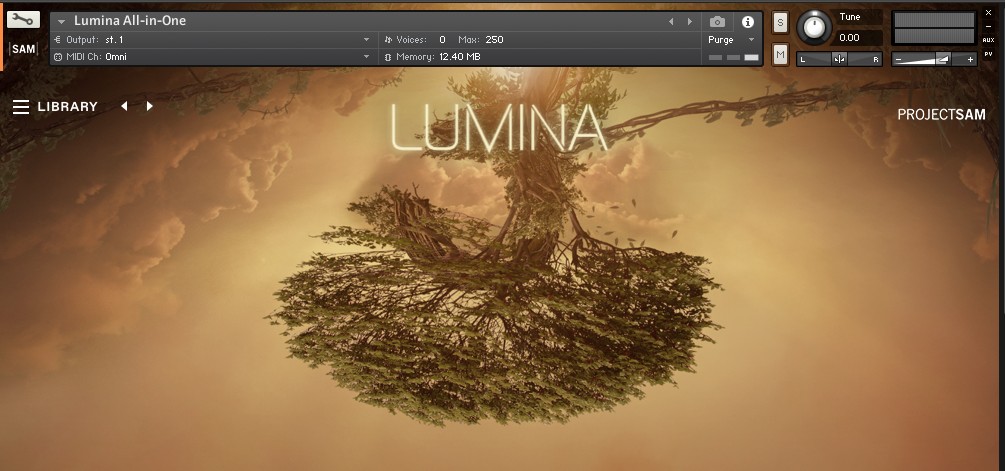Click the Max voices value 250
Viewport: 1005px width, 471px height.
(x=494, y=40)
